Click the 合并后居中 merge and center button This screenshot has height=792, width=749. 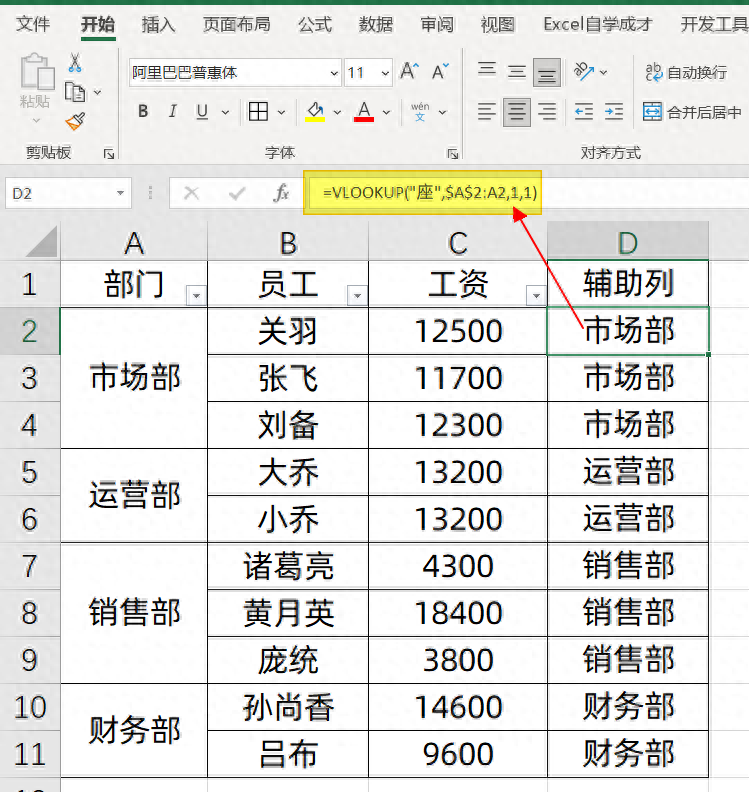(692, 112)
